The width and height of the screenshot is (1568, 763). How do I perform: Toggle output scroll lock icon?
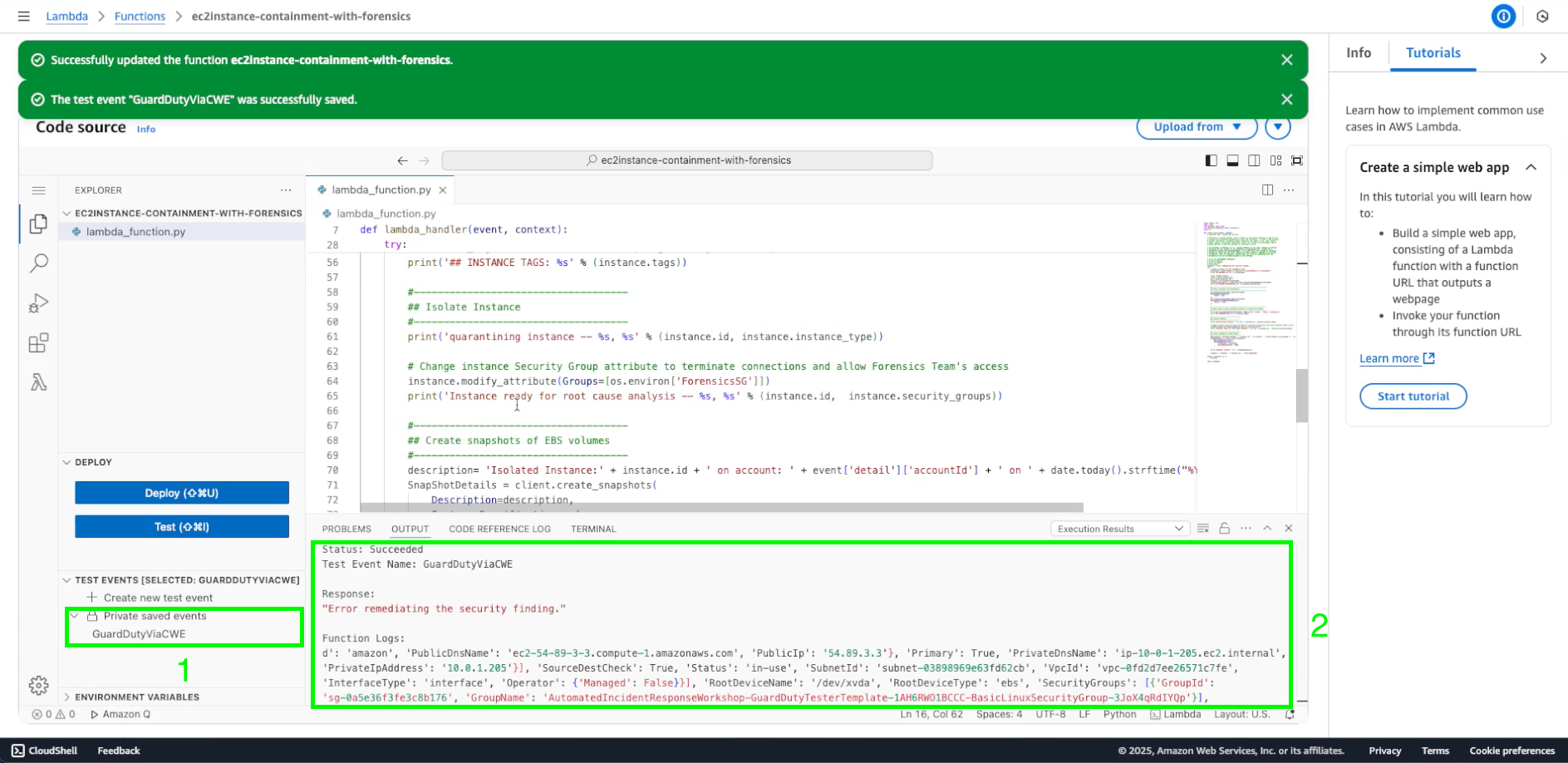coord(1224,529)
